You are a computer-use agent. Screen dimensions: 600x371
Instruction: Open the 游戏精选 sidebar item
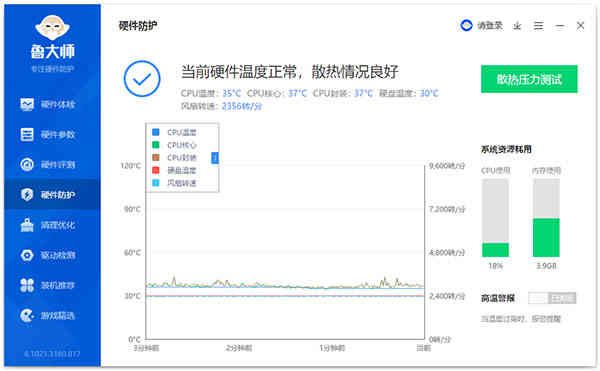point(52,316)
